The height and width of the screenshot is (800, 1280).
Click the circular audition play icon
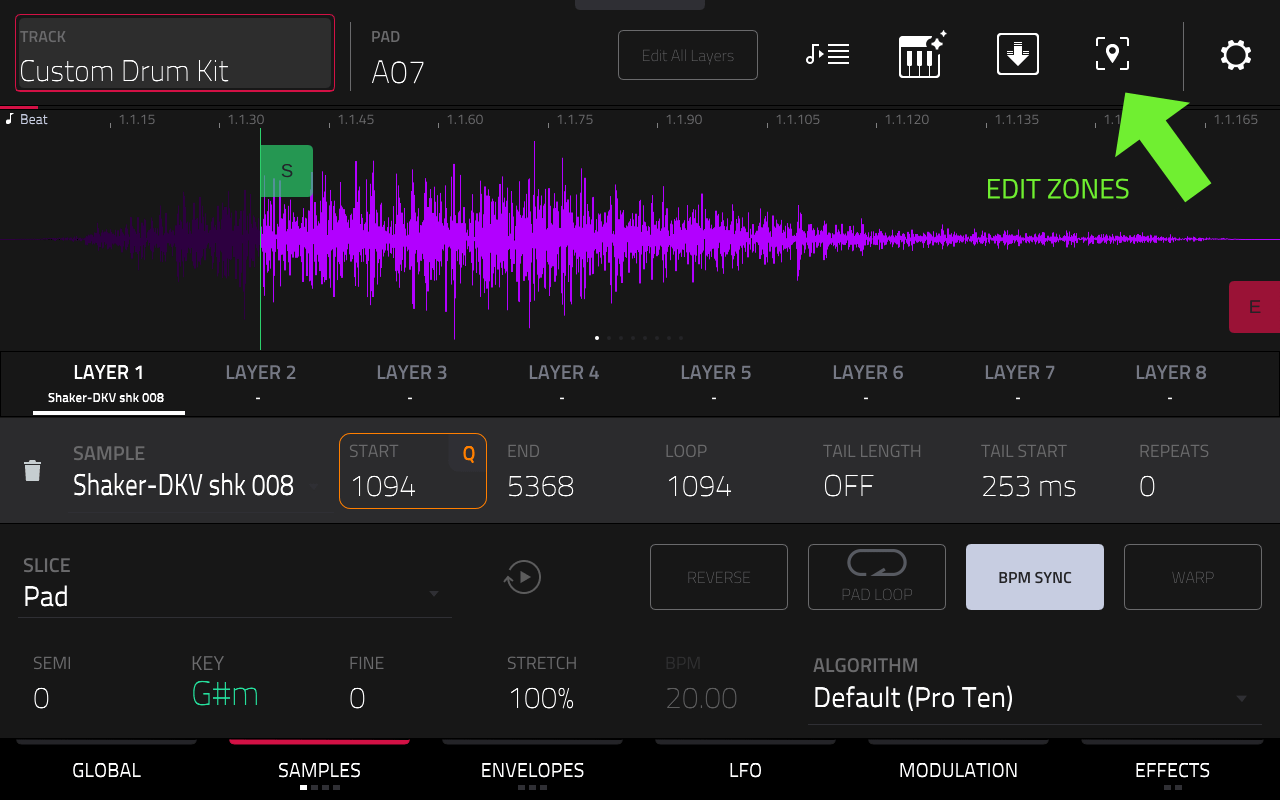(x=523, y=577)
